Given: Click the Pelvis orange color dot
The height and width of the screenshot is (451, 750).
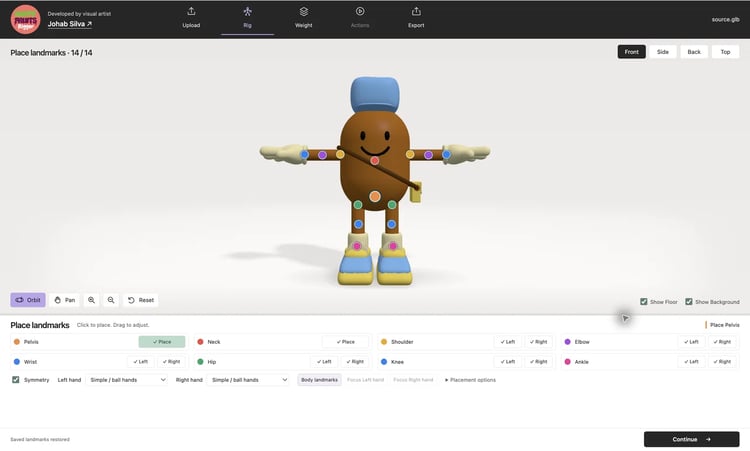Looking at the screenshot, I should 17,341.
